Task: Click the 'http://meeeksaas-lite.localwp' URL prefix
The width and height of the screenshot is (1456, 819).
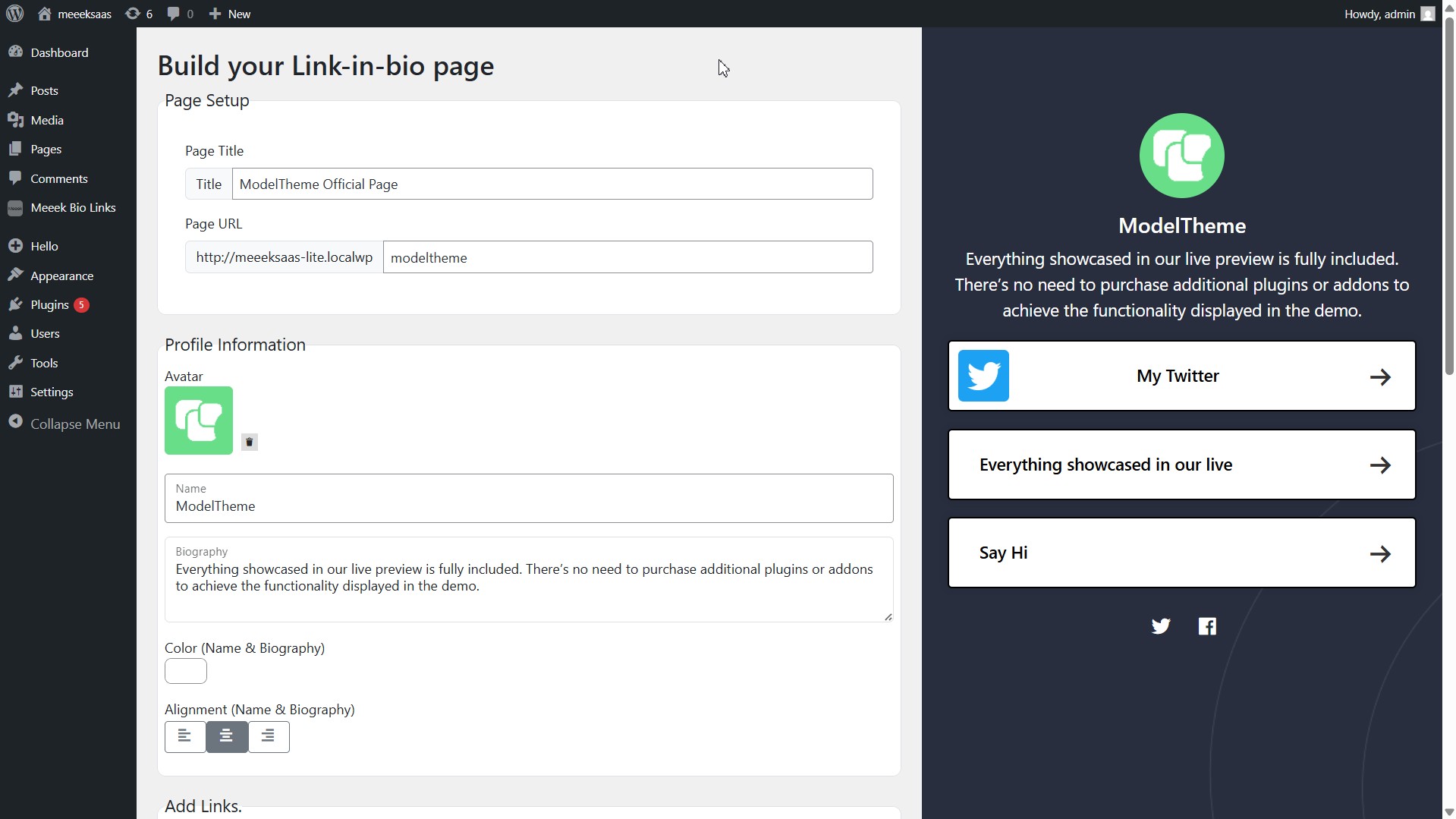Action: tap(284, 257)
